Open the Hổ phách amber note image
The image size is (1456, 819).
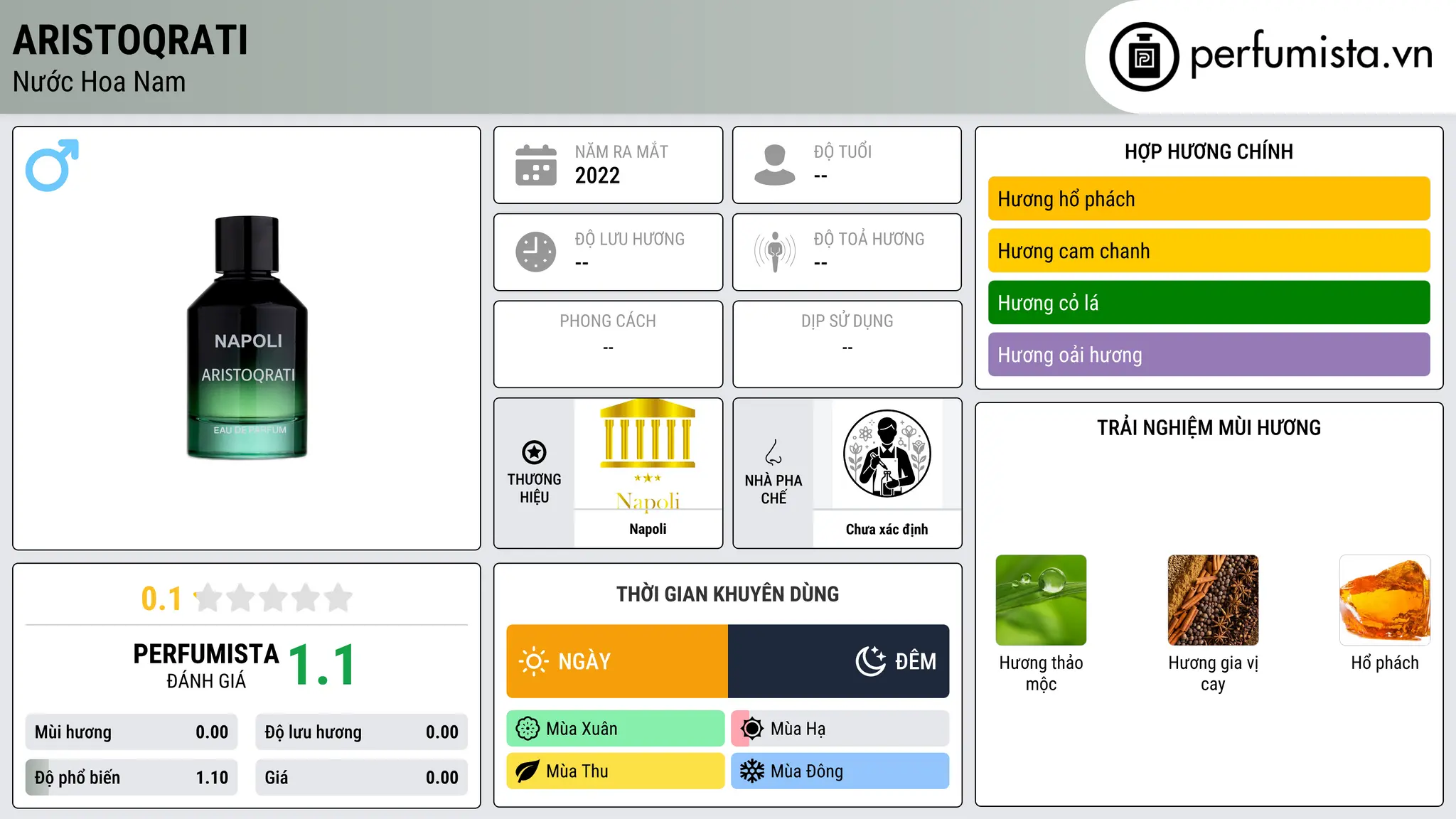click(1385, 600)
